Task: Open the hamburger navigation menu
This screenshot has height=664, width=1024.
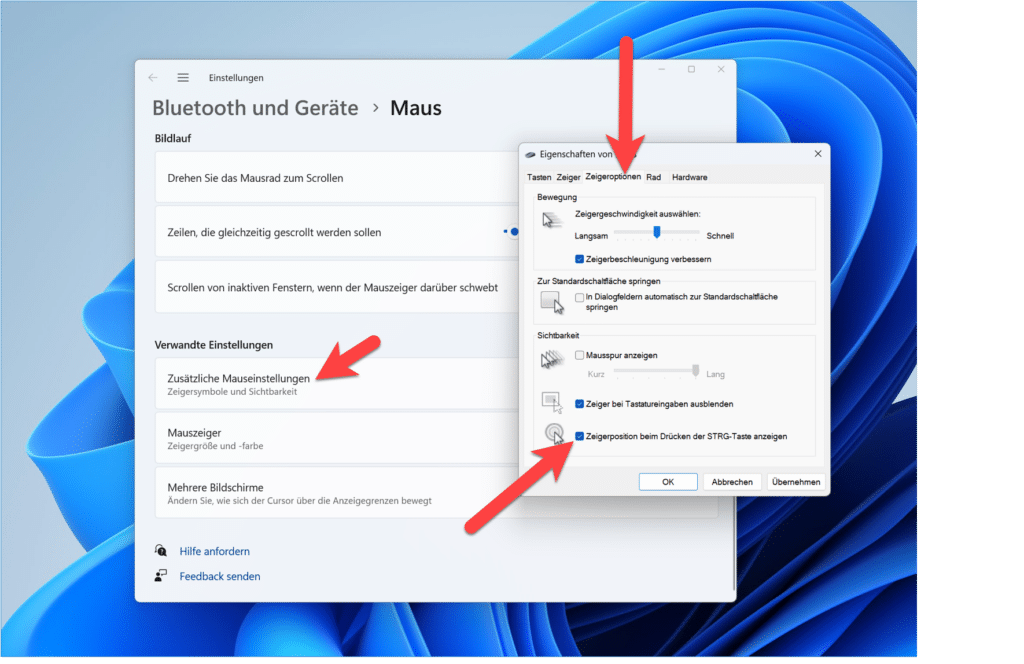Action: [183, 77]
